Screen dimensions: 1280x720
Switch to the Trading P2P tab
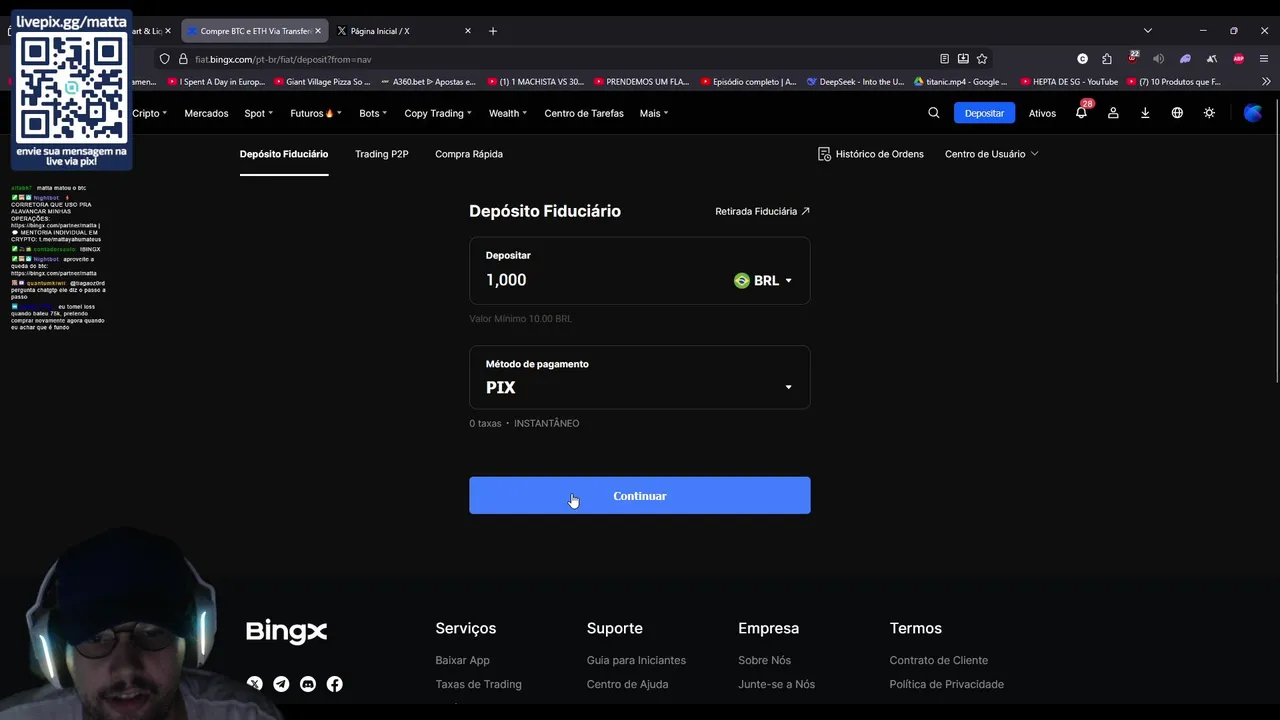pyautogui.click(x=382, y=154)
